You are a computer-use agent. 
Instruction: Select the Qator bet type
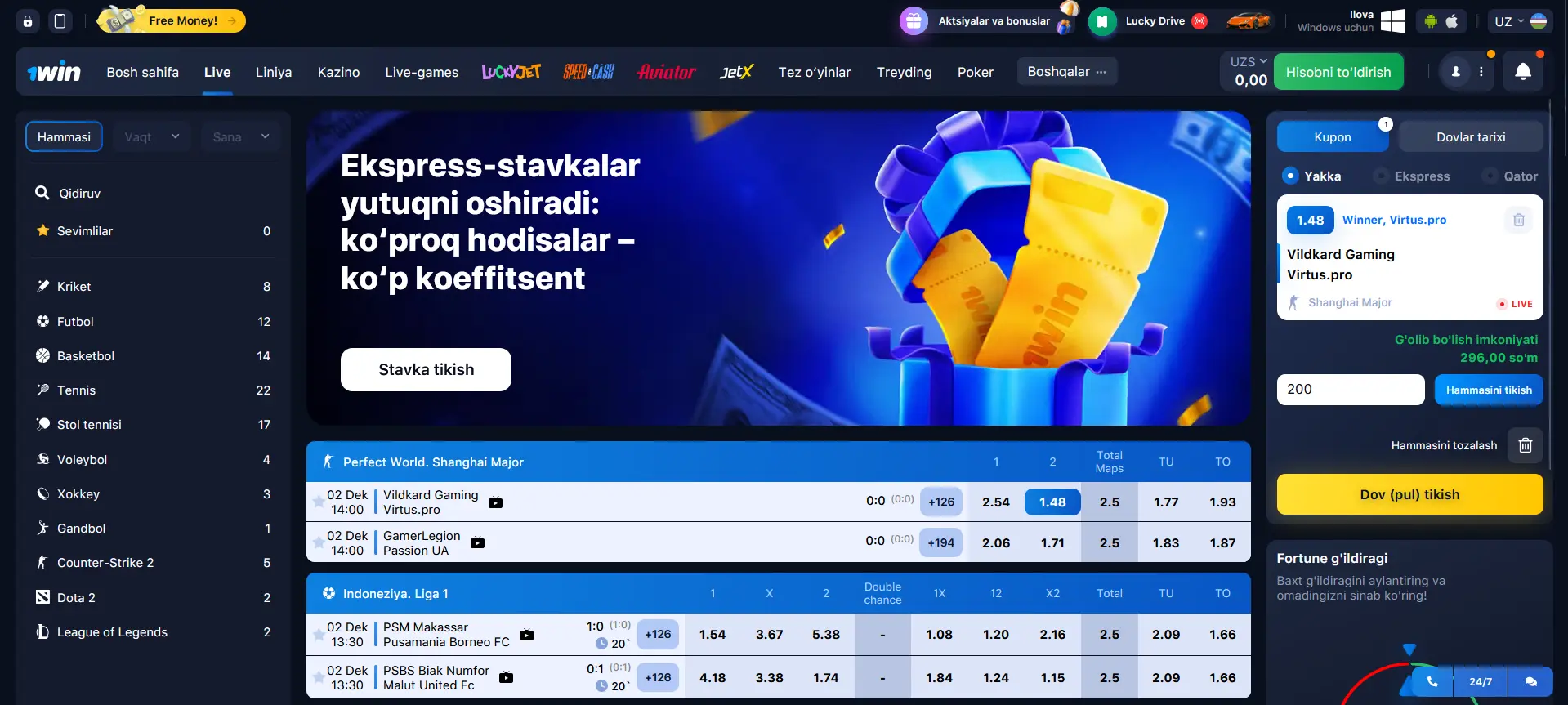click(1511, 176)
